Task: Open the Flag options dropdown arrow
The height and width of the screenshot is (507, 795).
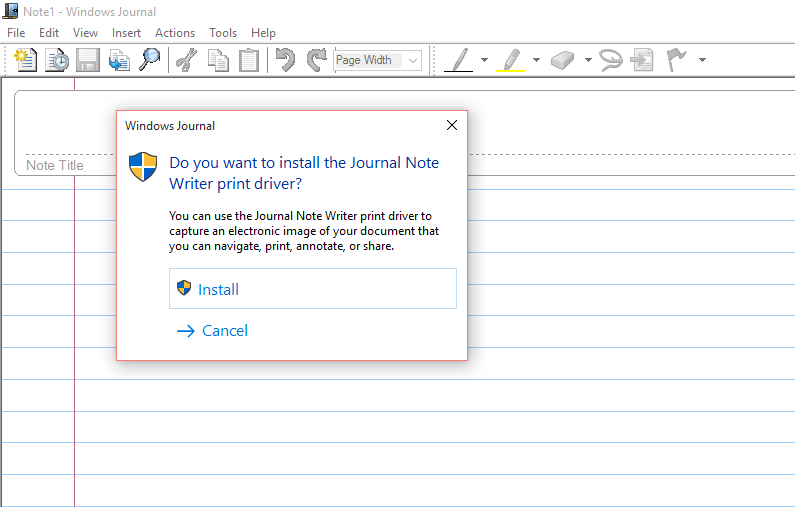Action: [x=702, y=60]
